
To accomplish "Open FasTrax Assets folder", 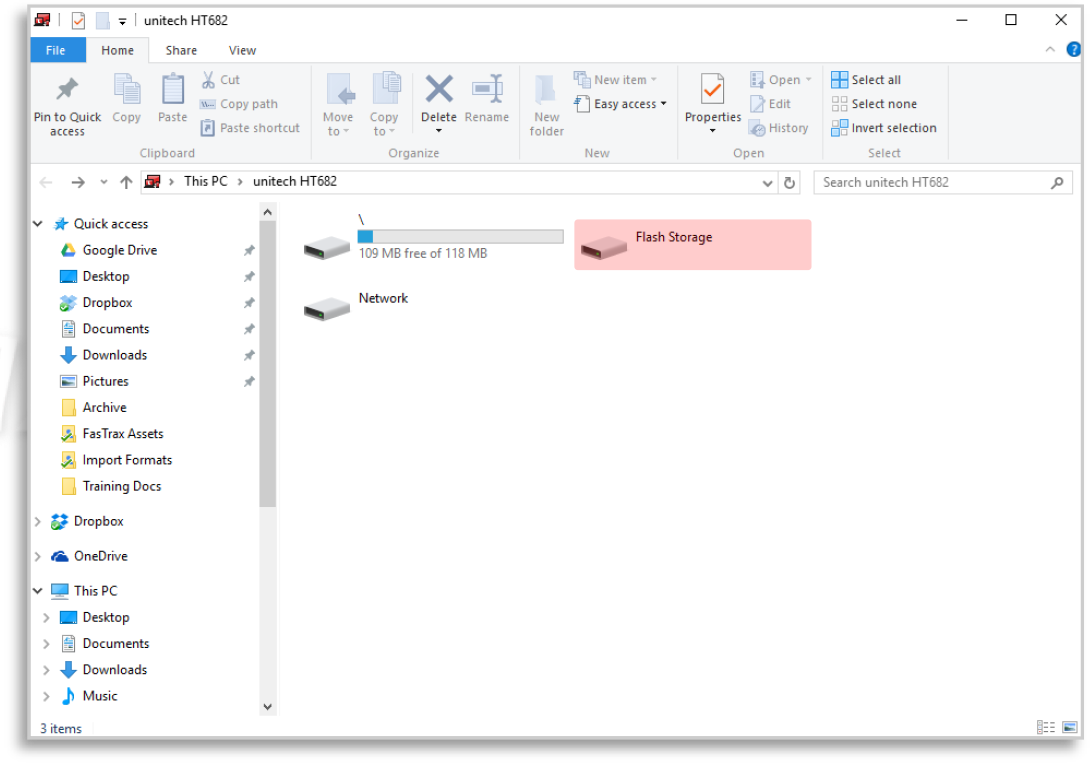I will (x=122, y=434).
